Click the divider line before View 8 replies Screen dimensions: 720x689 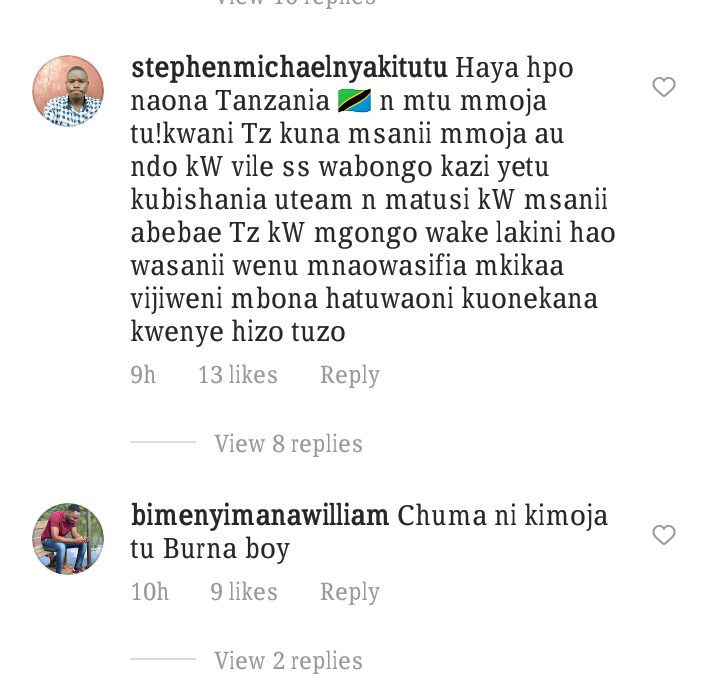163,442
